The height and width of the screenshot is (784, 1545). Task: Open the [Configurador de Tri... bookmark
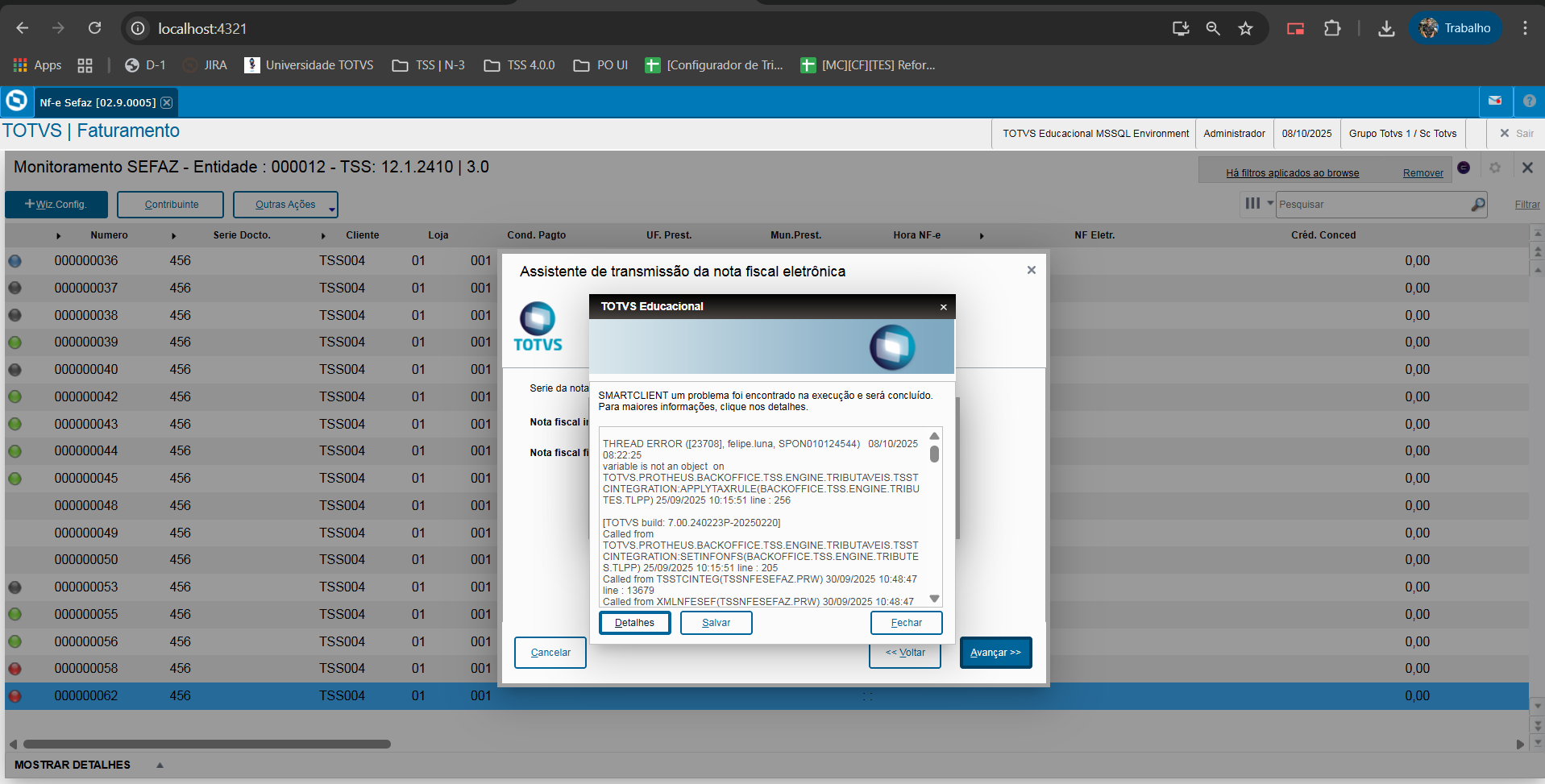(714, 65)
